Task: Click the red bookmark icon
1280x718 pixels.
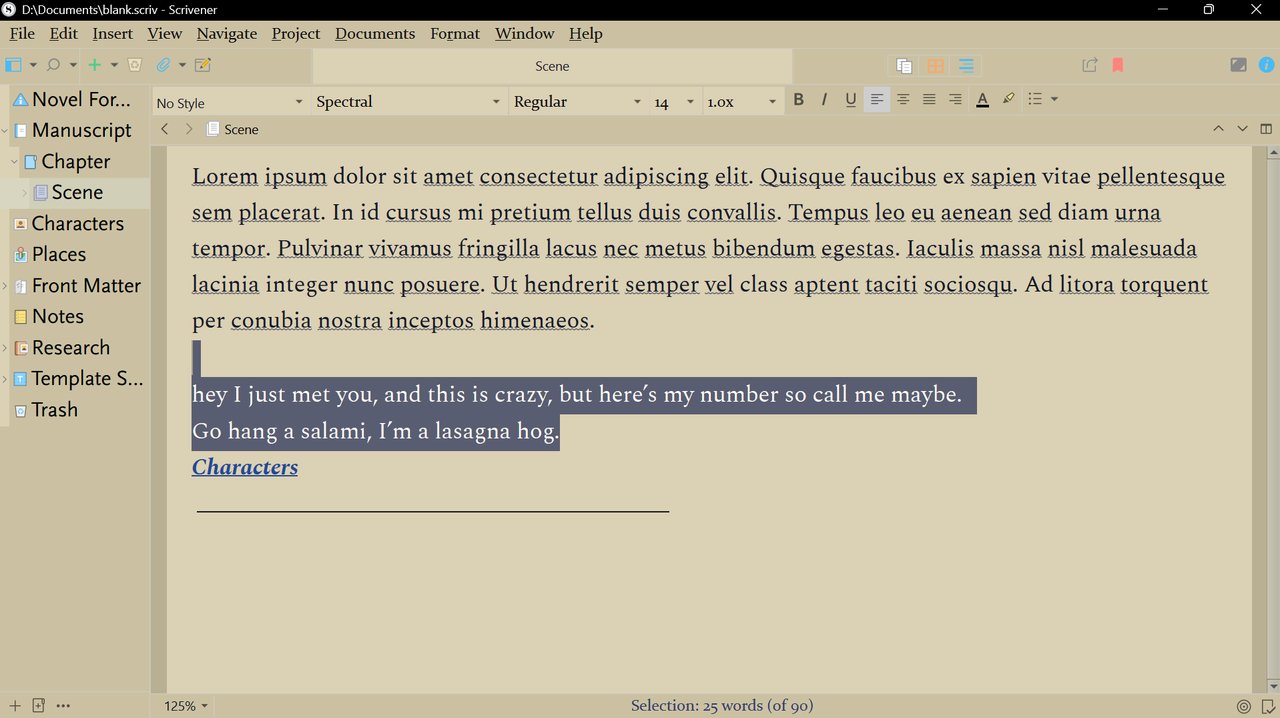Action: [x=1118, y=65]
